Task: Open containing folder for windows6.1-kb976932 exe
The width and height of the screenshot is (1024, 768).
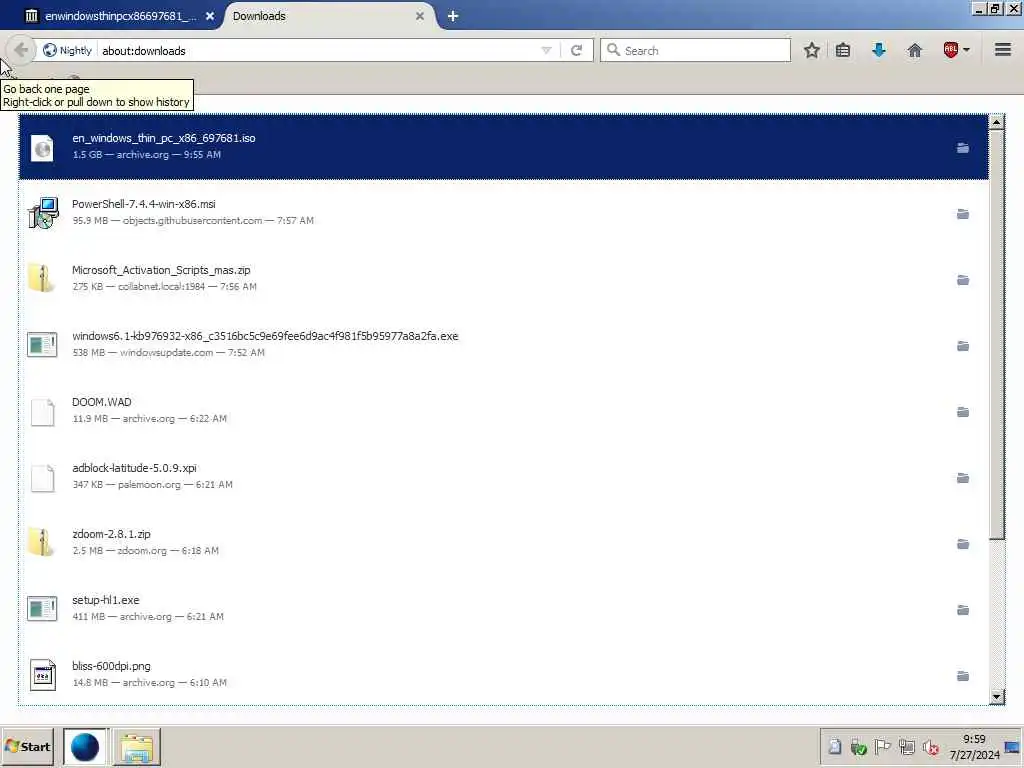Action: [963, 346]
